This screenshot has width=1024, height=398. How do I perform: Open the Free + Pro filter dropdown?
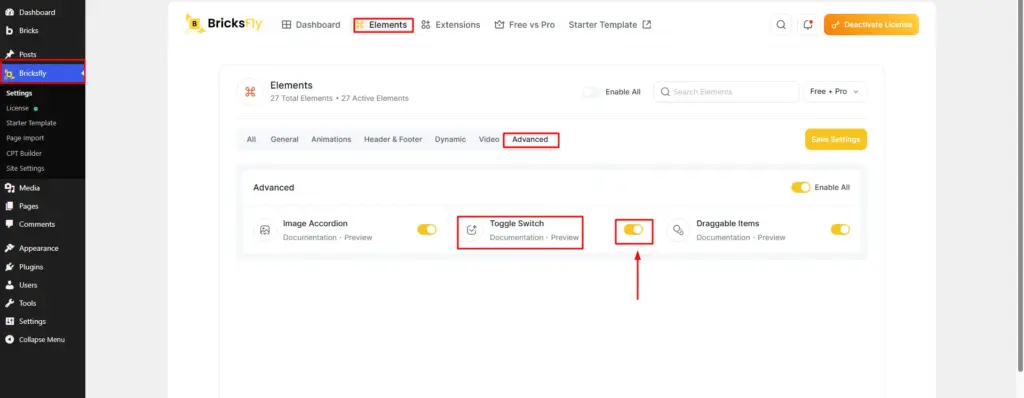(x=835, y=91)
